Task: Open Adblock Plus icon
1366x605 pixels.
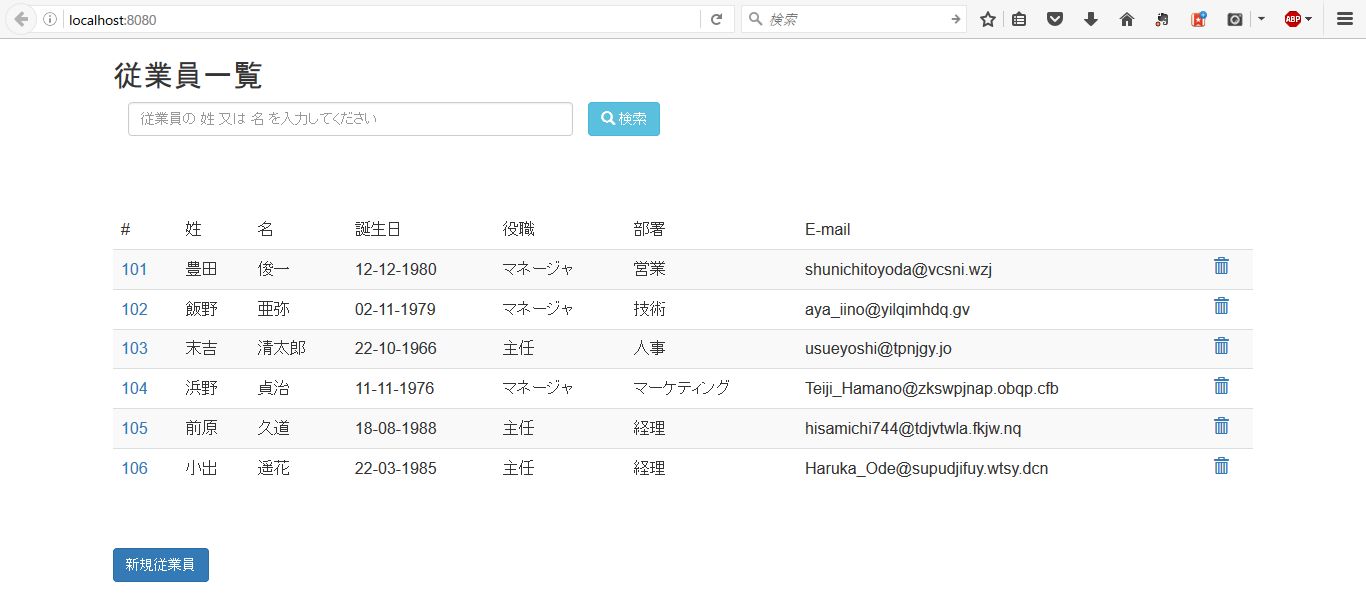Action: coord(1293,19)
